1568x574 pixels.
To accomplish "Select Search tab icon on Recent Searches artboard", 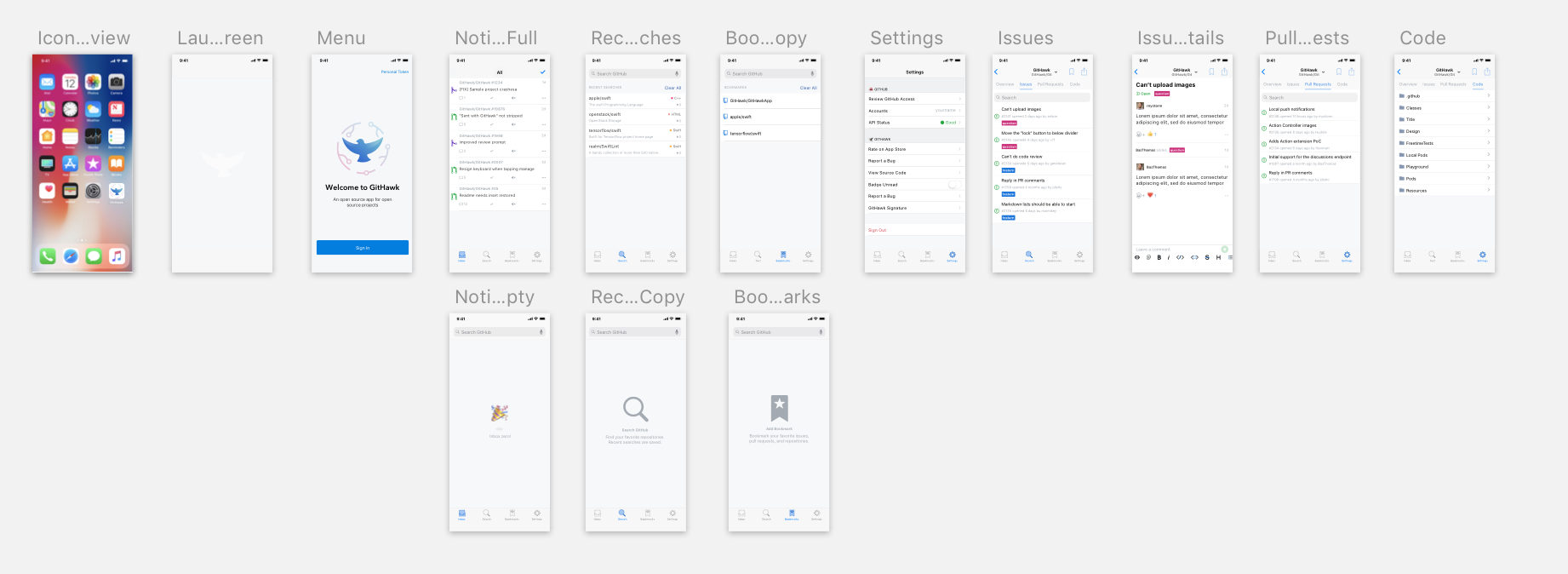I will coord(622,255).
